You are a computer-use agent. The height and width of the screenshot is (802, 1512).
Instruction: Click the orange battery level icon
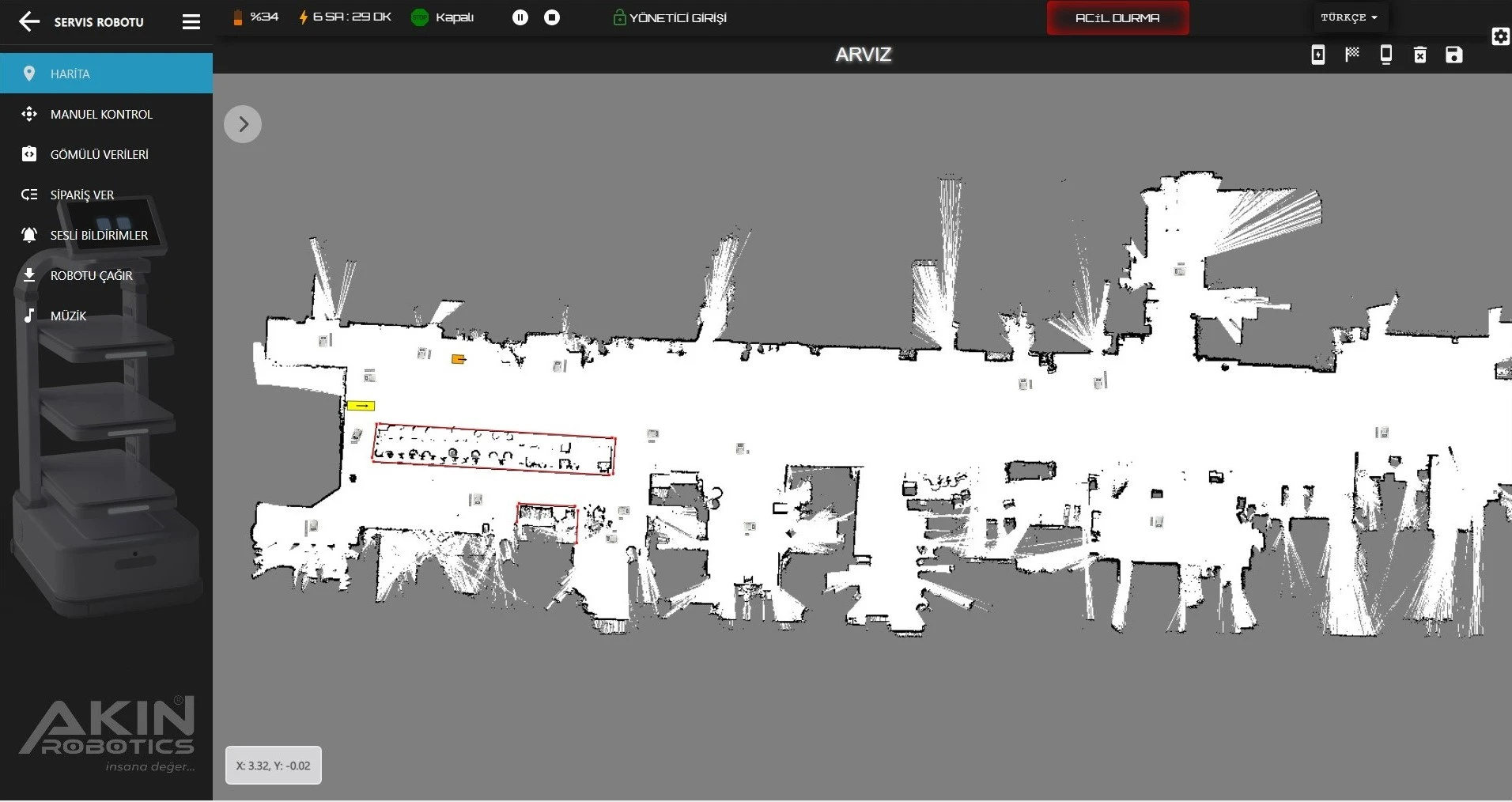[237, 17]
